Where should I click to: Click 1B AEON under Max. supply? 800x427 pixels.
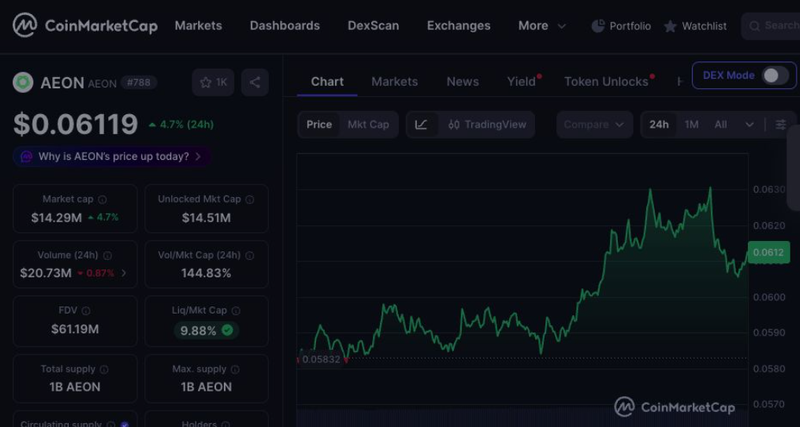point(206,387)
